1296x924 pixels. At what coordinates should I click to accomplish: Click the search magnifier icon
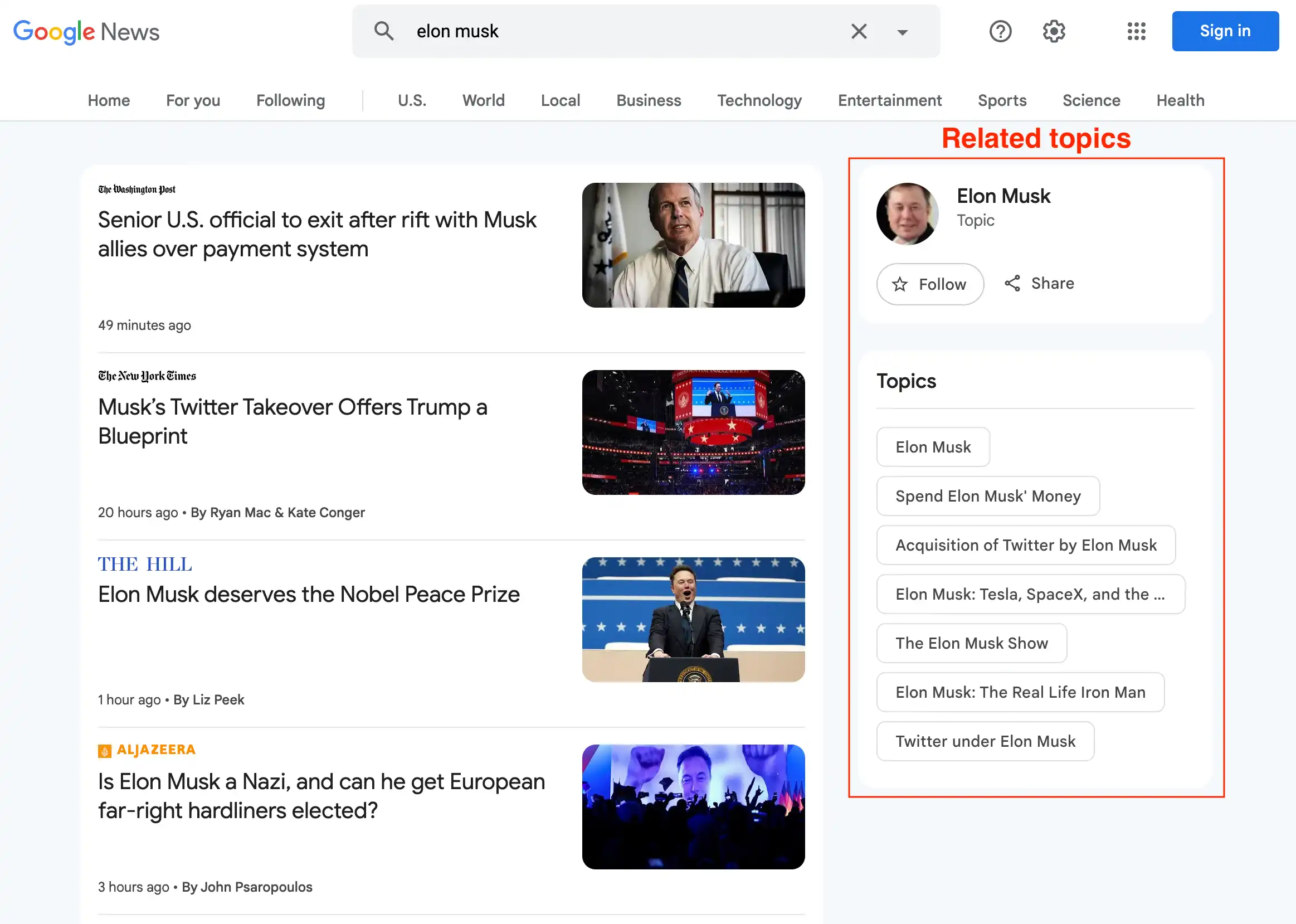384,31
